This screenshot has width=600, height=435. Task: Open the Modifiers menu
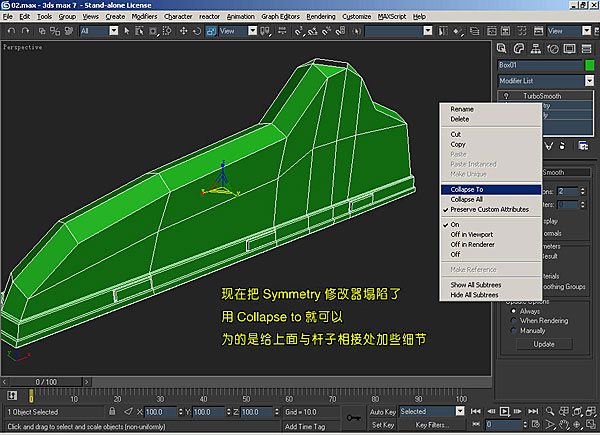coord(144,16)
